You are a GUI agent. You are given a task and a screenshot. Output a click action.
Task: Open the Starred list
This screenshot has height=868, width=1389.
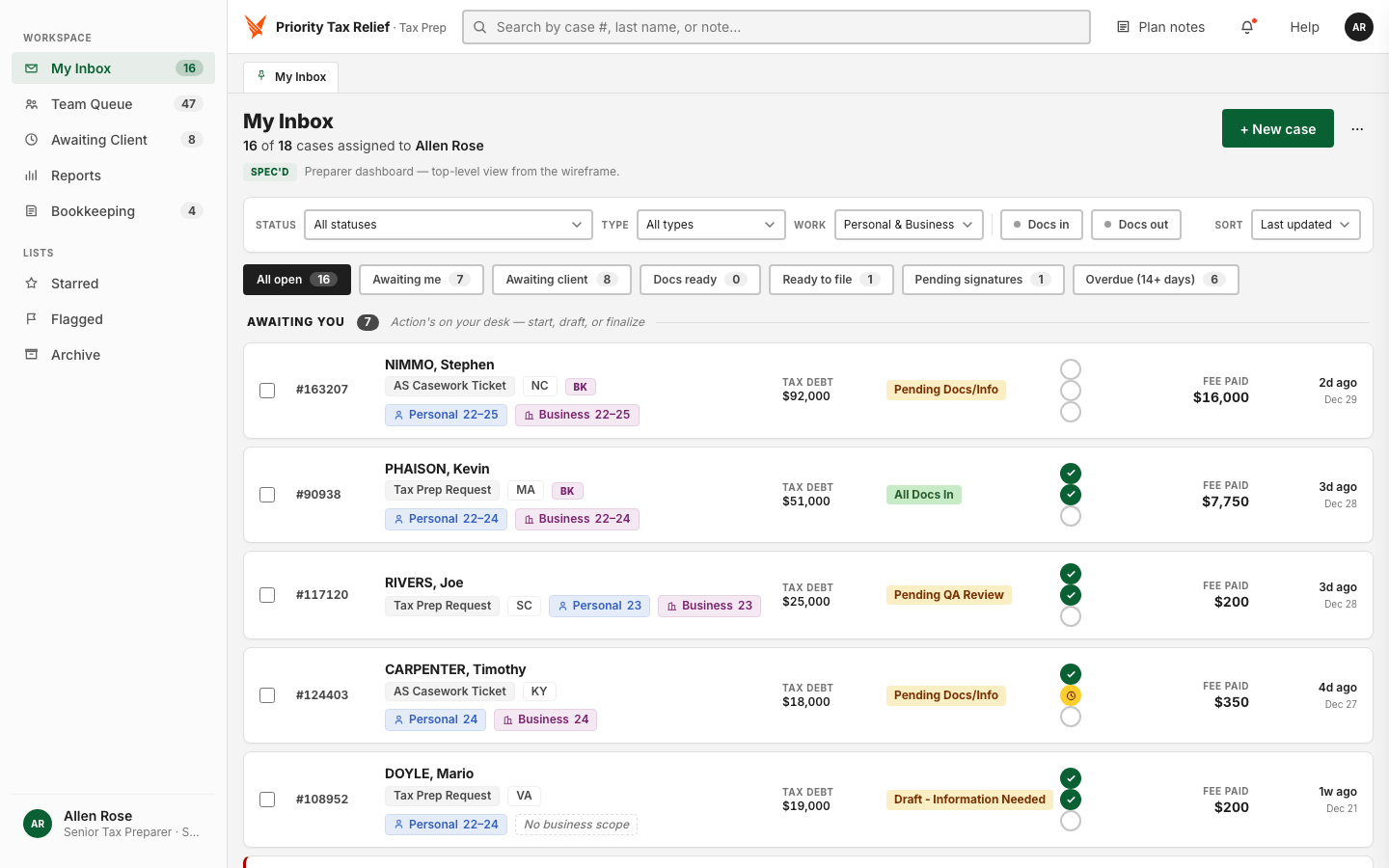(x=113, y=284)
